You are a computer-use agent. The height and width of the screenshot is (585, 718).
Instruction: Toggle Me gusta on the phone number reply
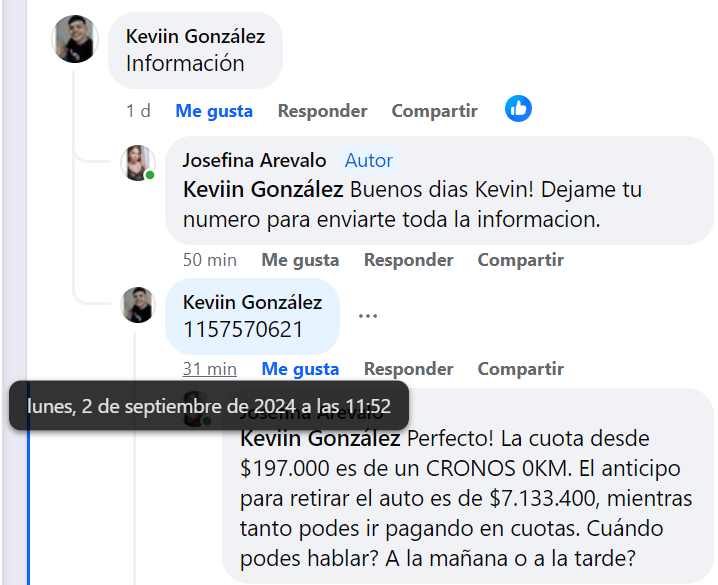[x=300, y=369]
